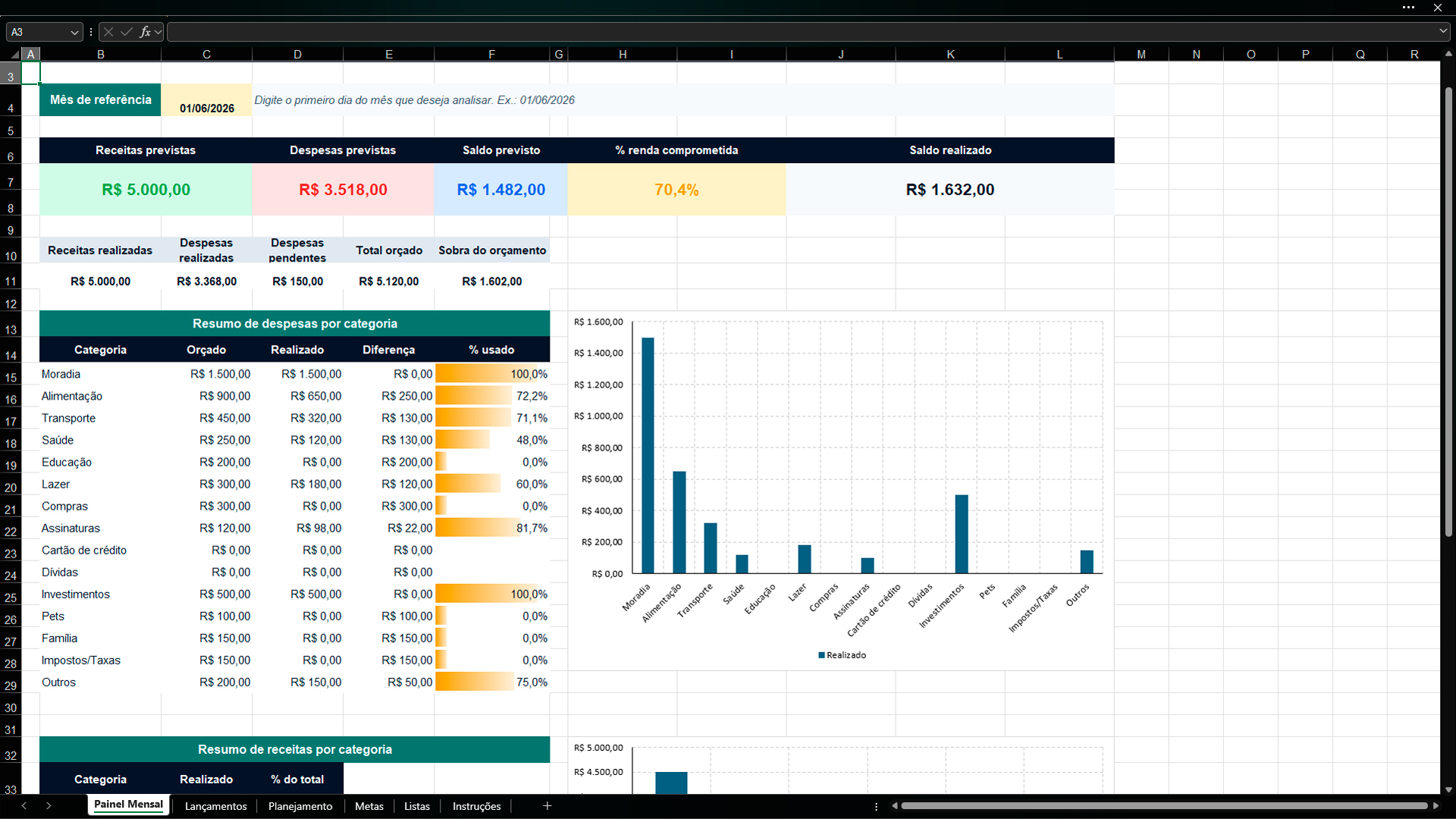The height and width of the screenshot is (819, 1456).
Task: Switch to the Lançamentos sheet tab
Action: 215,806
